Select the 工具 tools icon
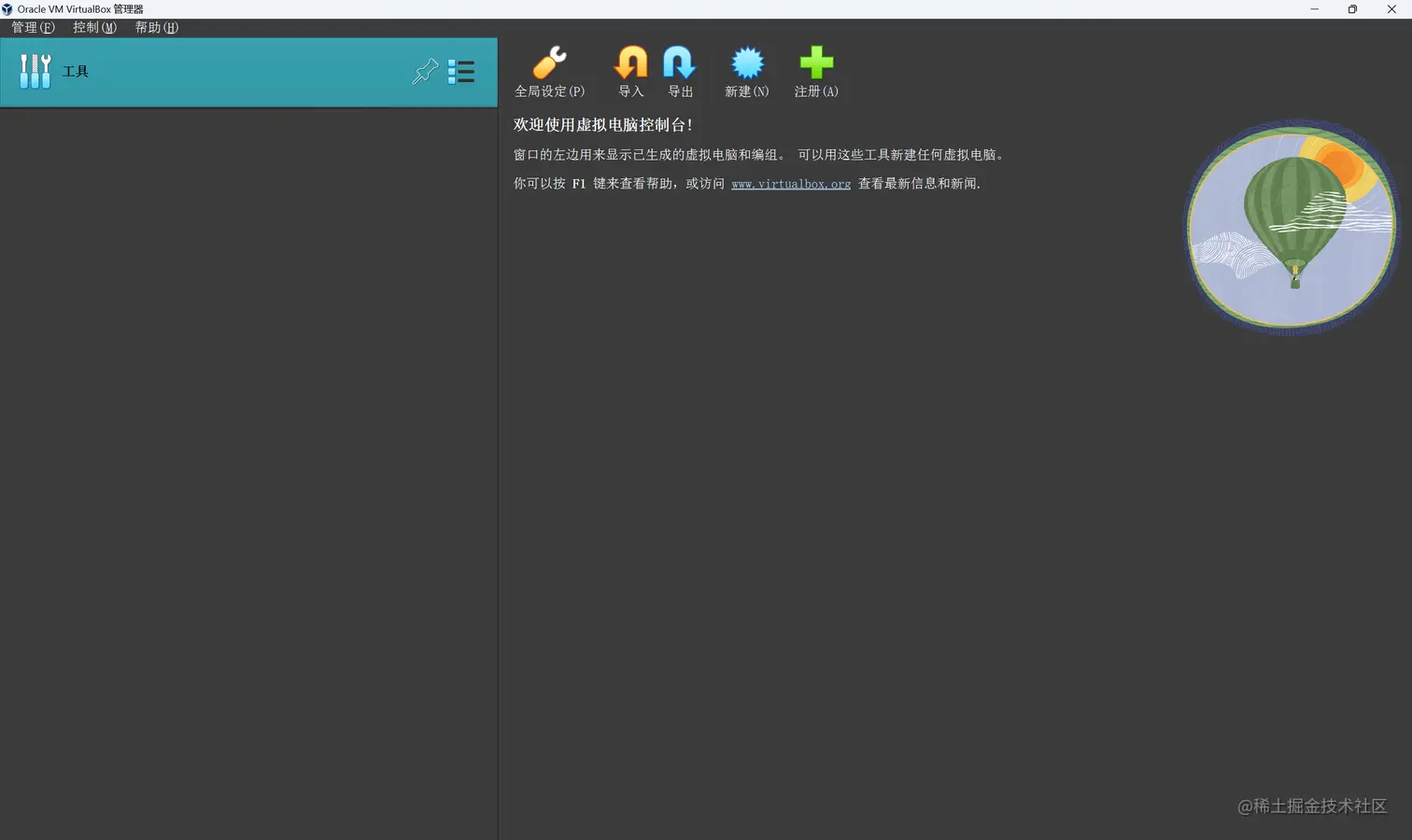 click(x=35, y=72)
